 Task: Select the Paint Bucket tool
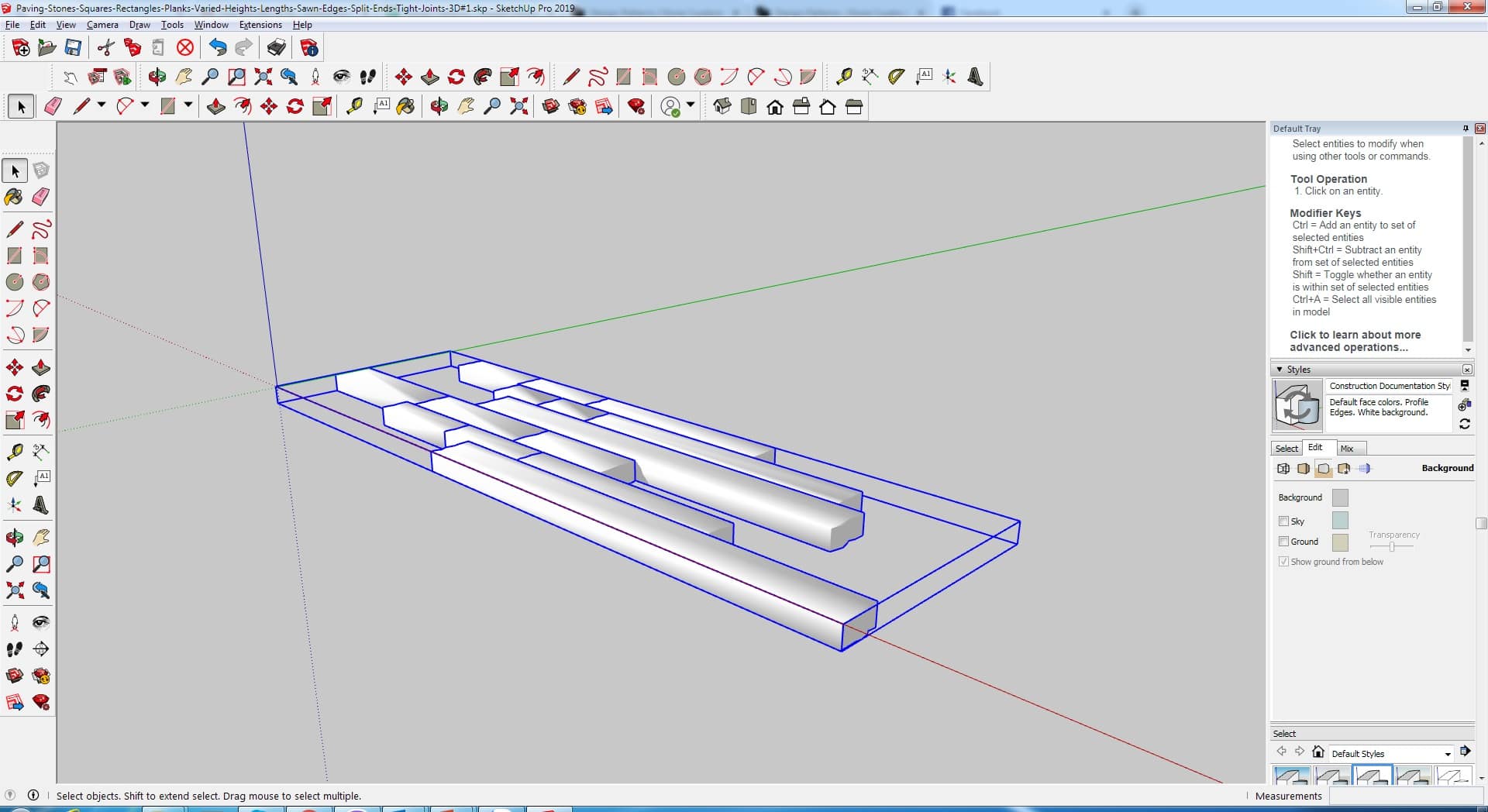click(x=14, y=197)
